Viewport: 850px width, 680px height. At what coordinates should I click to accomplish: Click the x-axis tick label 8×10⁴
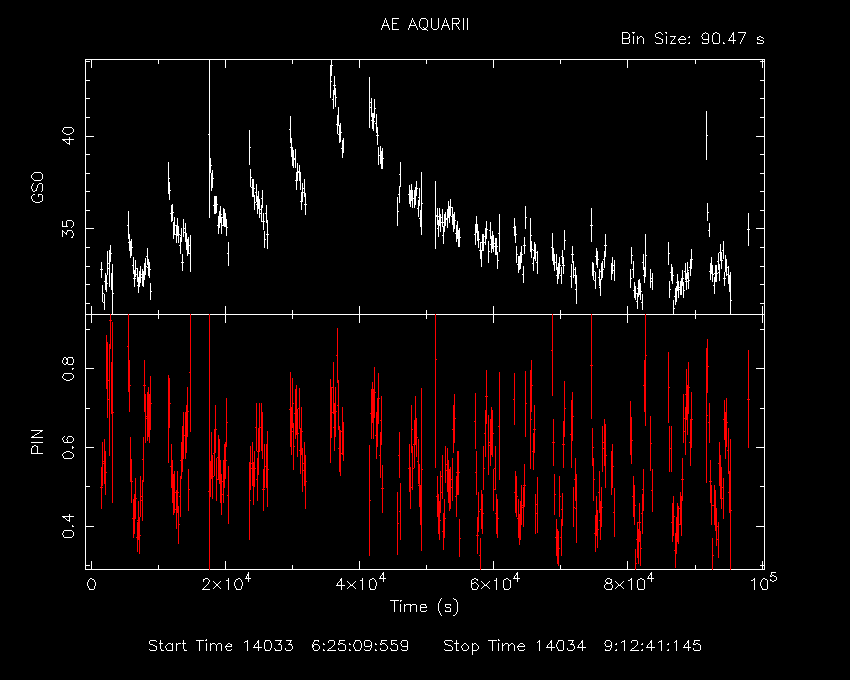(629, 583)
